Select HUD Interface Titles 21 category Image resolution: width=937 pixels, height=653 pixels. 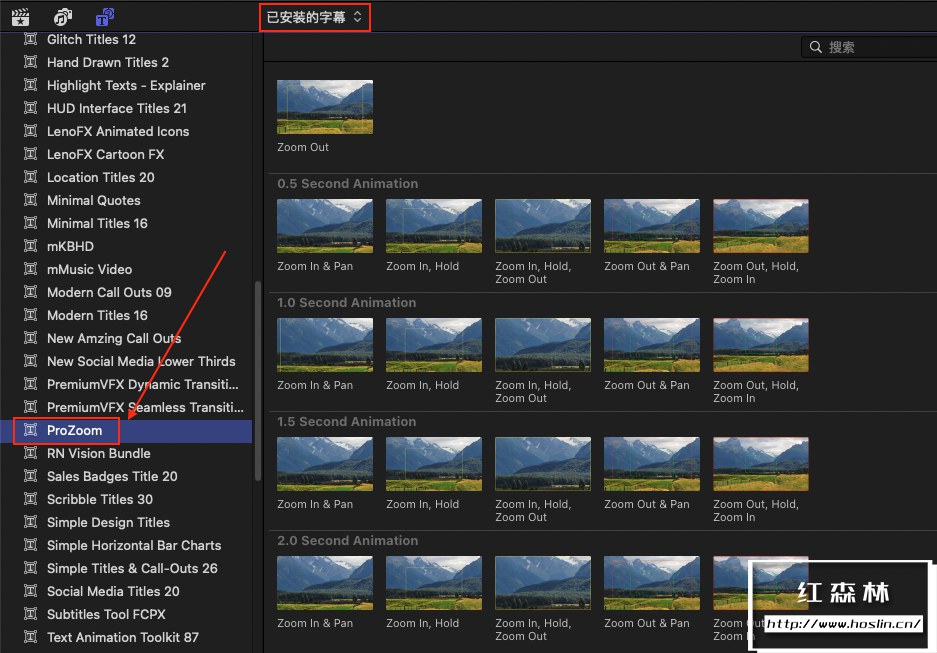(x=126, y=108)
